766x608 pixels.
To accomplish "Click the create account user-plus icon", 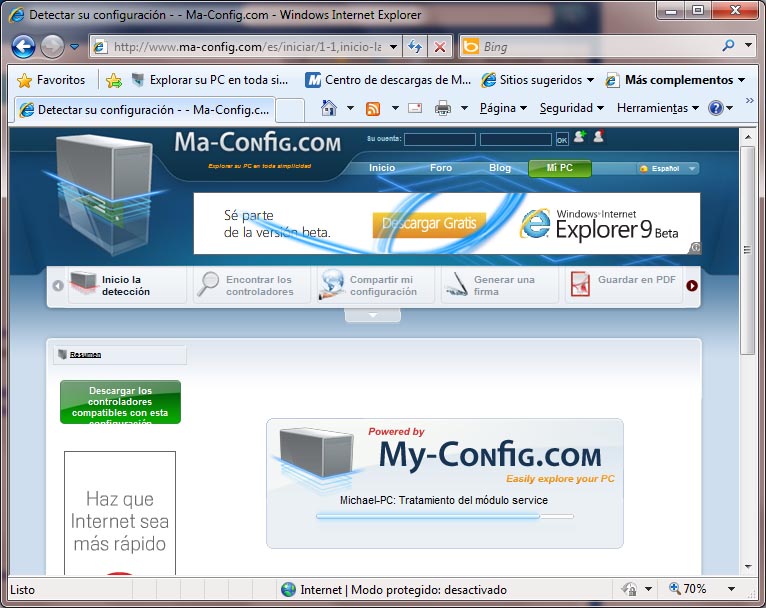I will [580, 137].
